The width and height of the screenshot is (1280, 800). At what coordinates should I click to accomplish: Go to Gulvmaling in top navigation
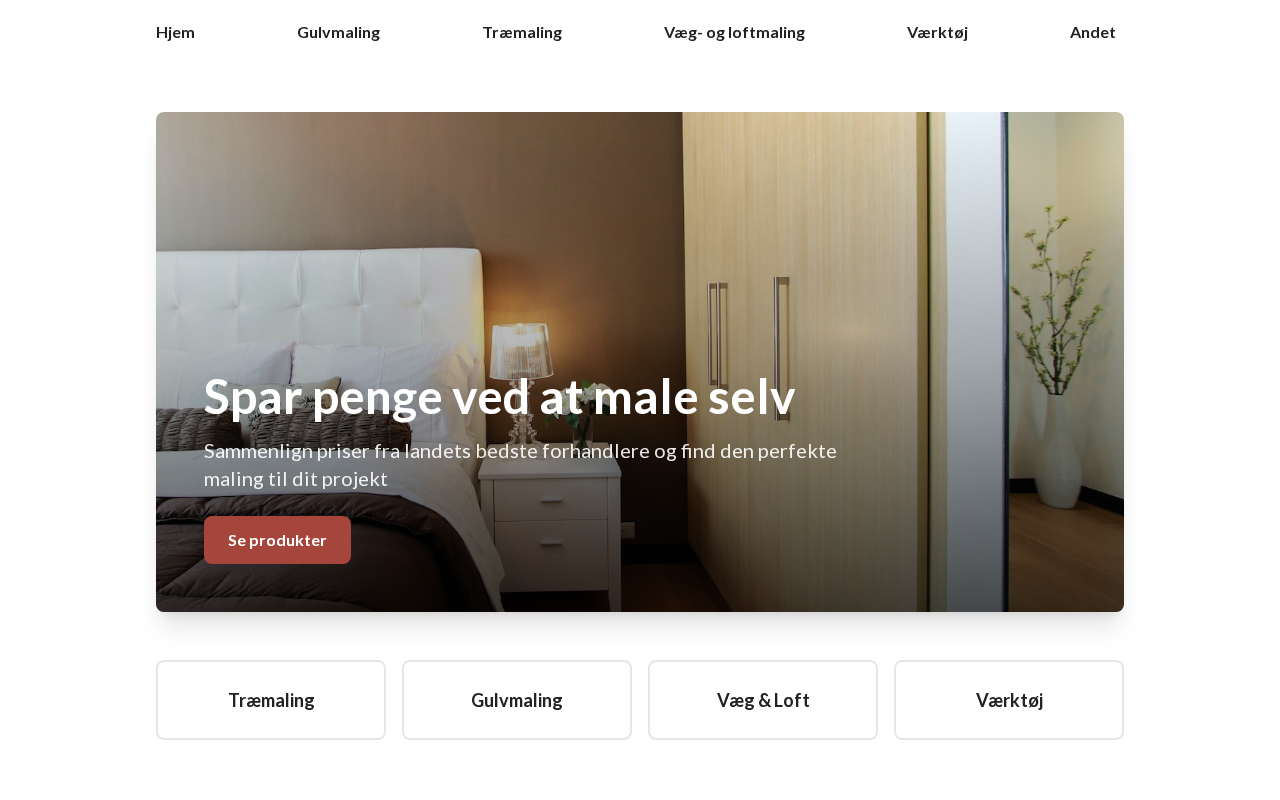[338, 32]
